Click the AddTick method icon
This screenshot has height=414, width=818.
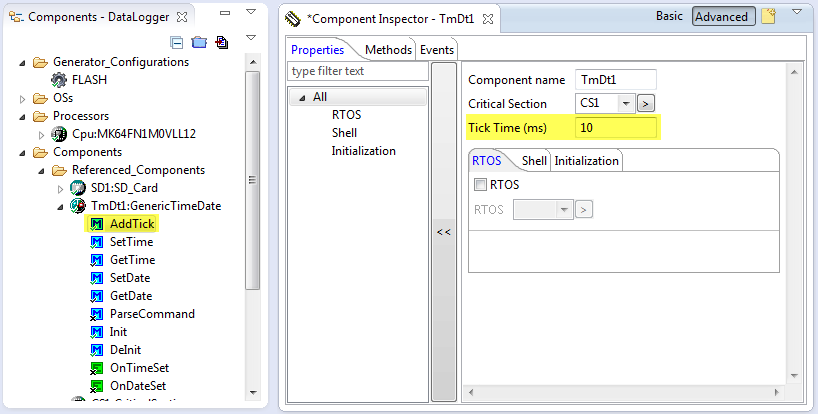(x=97, y=224)
